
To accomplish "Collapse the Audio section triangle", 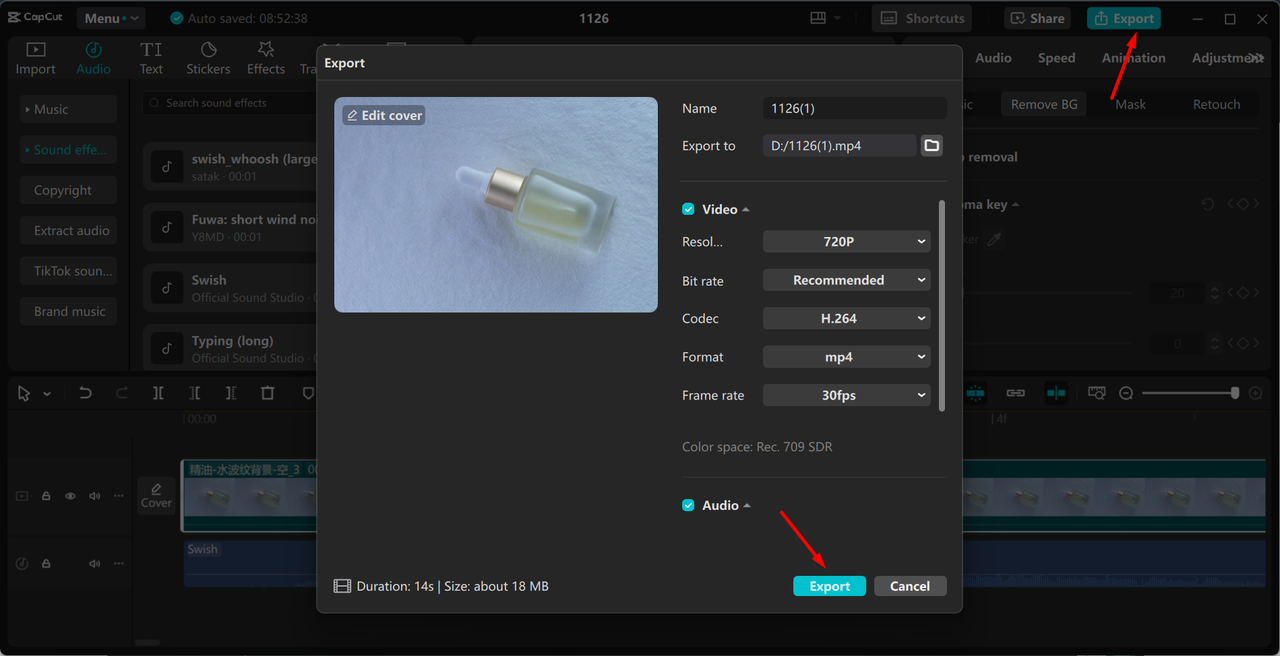I will [x=748, y=506].
